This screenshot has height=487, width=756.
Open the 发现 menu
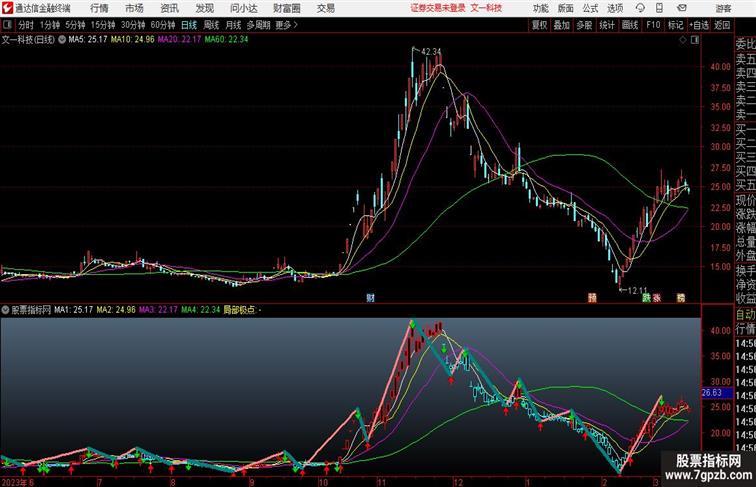point(204,8)
